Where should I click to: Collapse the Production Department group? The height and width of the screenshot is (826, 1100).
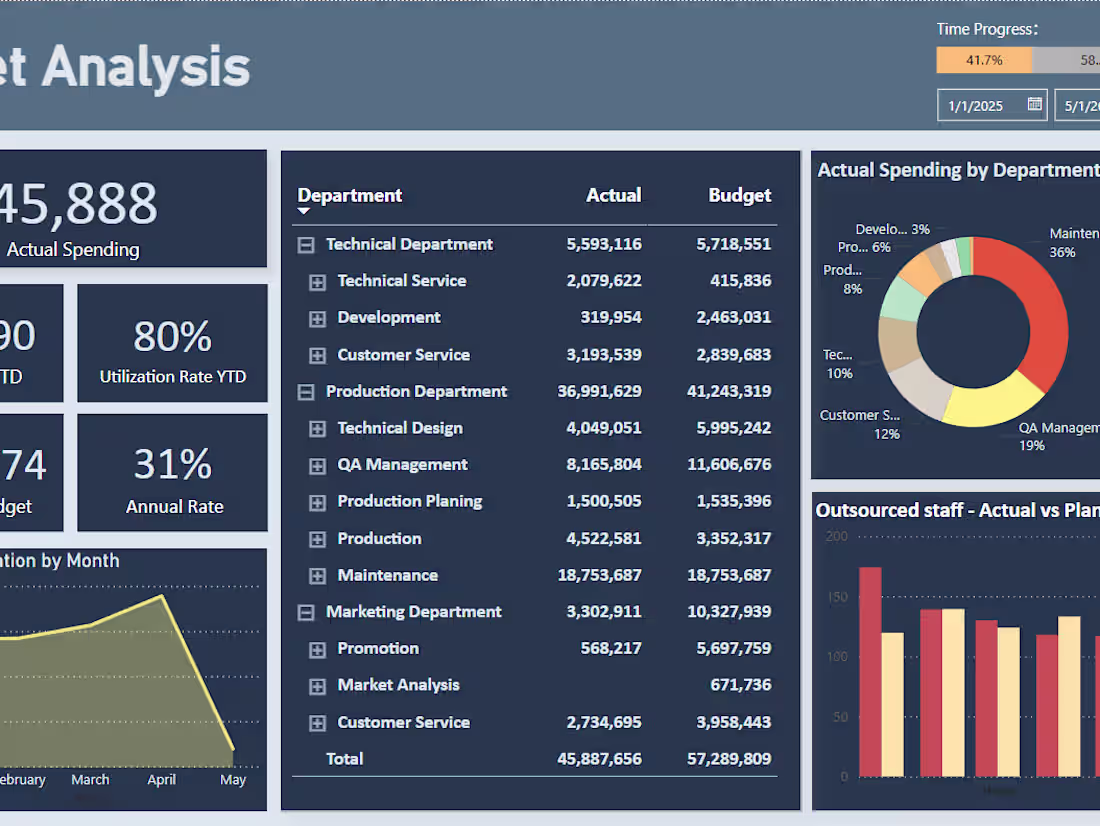click(x=305, y=391)
